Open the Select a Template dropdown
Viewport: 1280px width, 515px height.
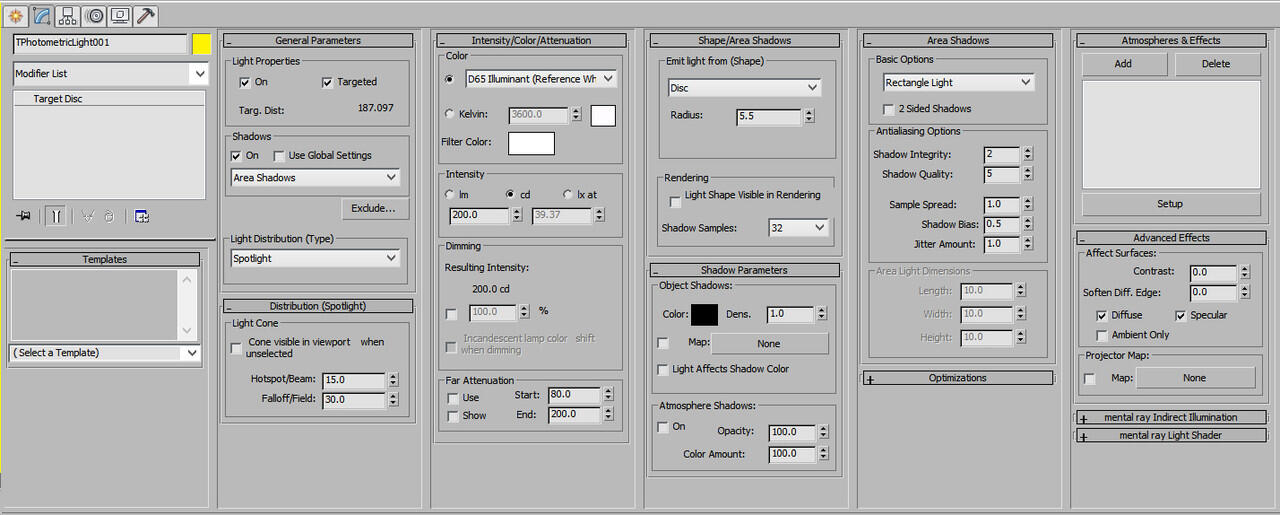(x=105, y=353)
